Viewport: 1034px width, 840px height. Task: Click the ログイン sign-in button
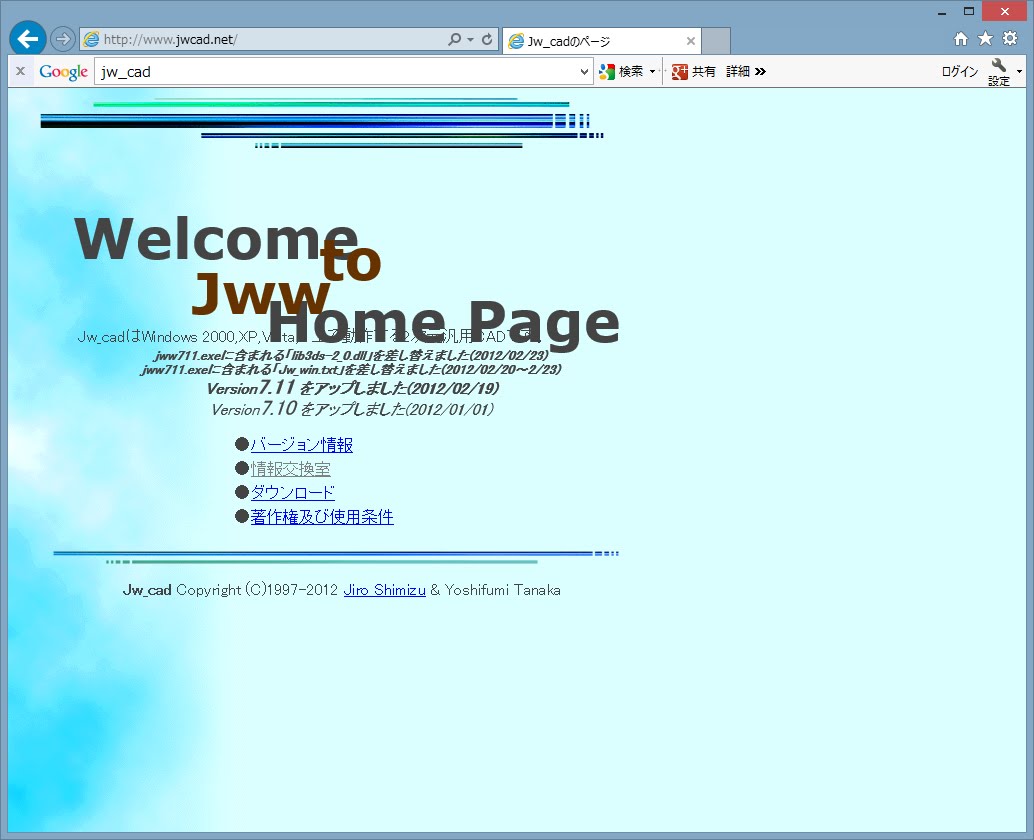[x=959, y=71]
